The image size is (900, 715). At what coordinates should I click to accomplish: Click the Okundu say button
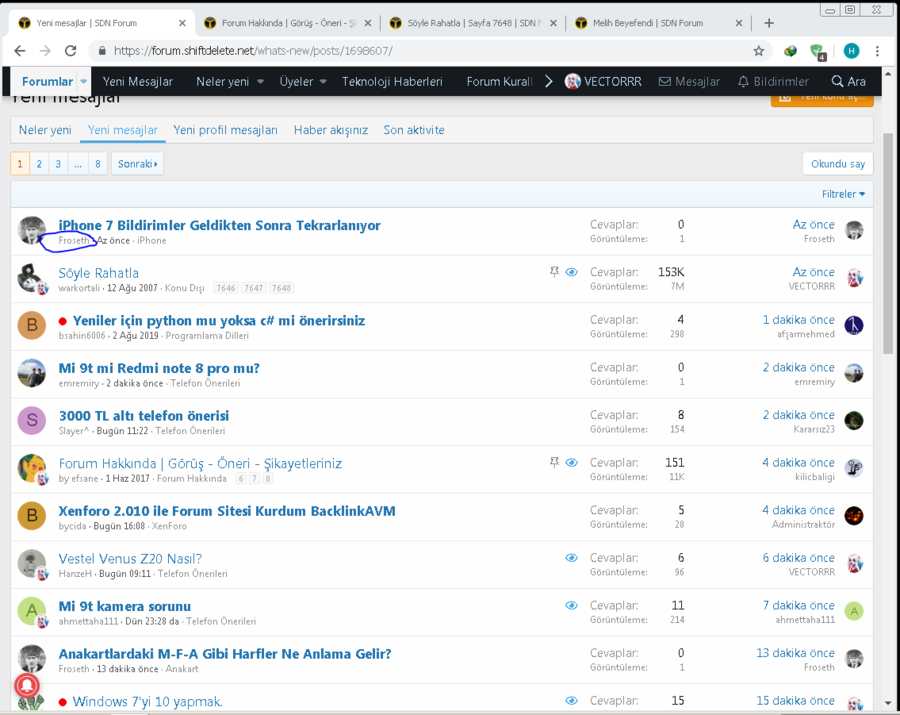tap(837, 164)
